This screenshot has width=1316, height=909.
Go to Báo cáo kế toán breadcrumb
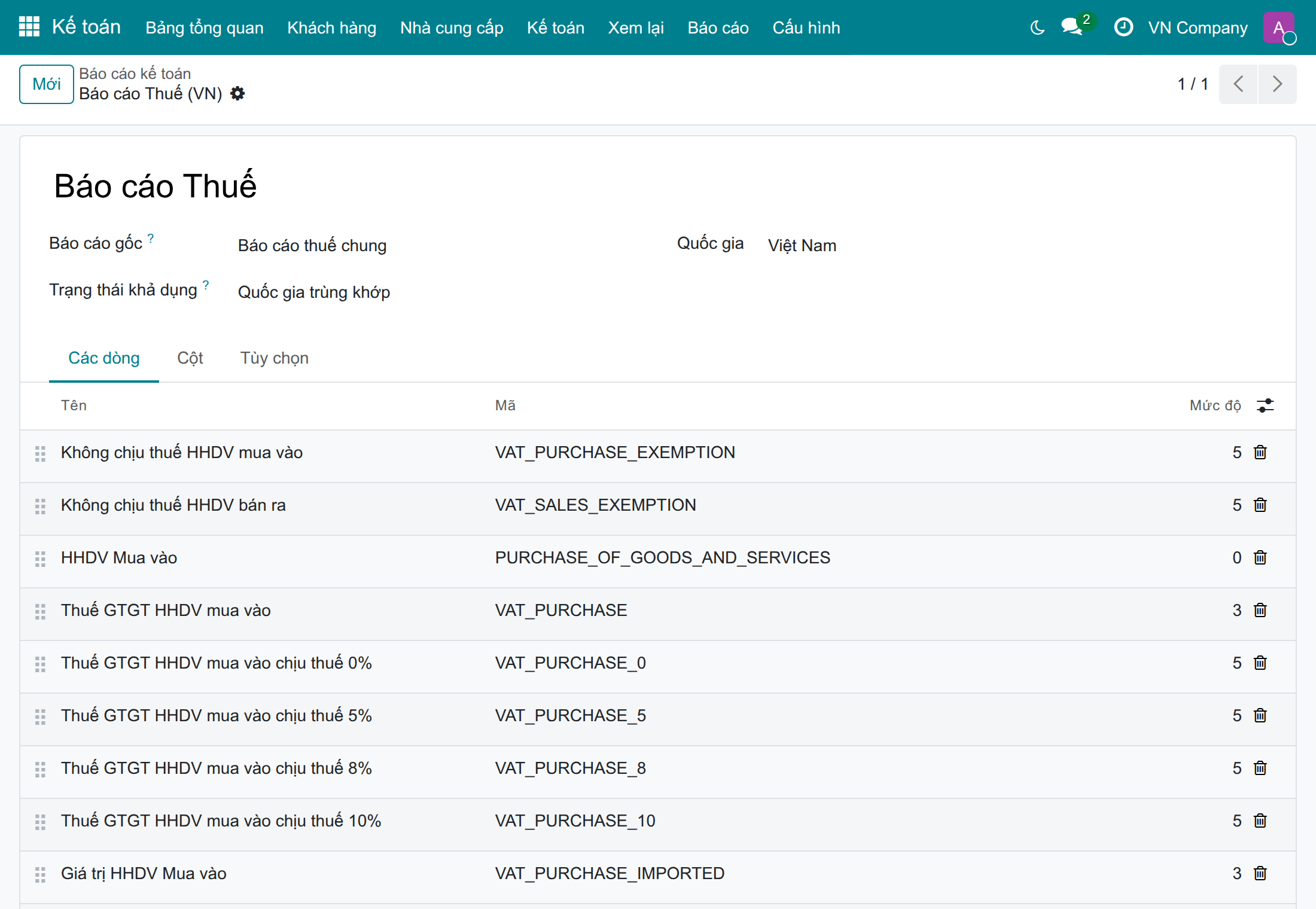(x=135, y=74)
